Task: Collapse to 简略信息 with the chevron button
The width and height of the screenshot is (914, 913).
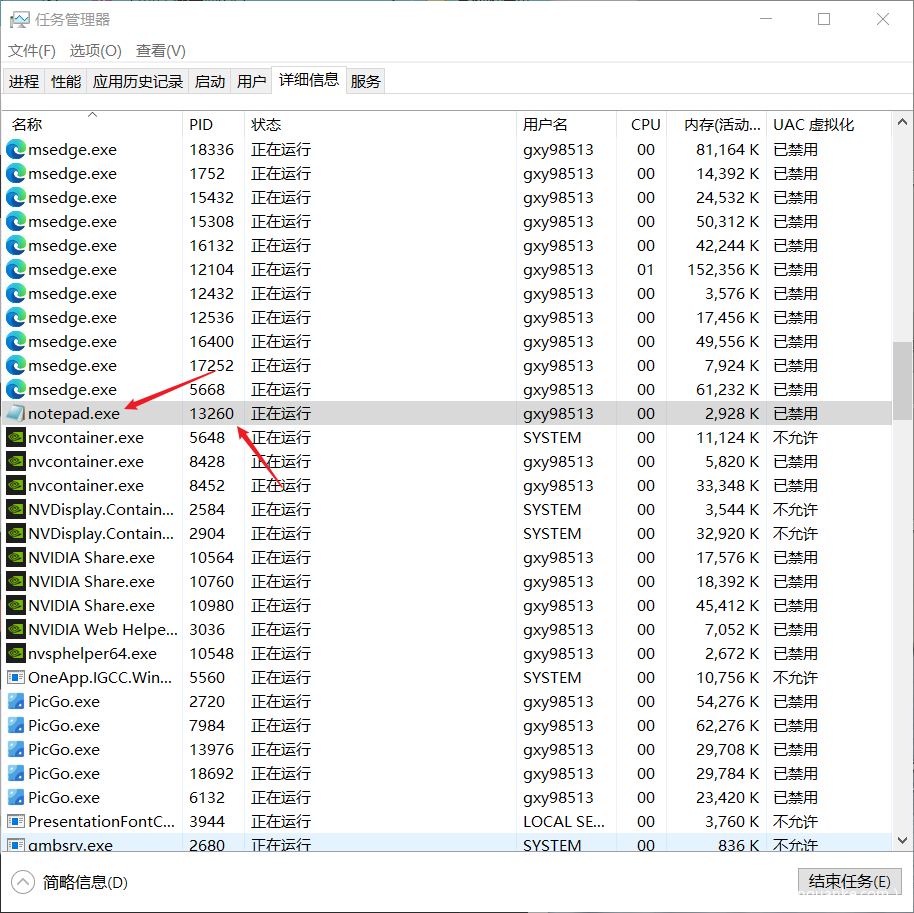Action: coord(23,882)
